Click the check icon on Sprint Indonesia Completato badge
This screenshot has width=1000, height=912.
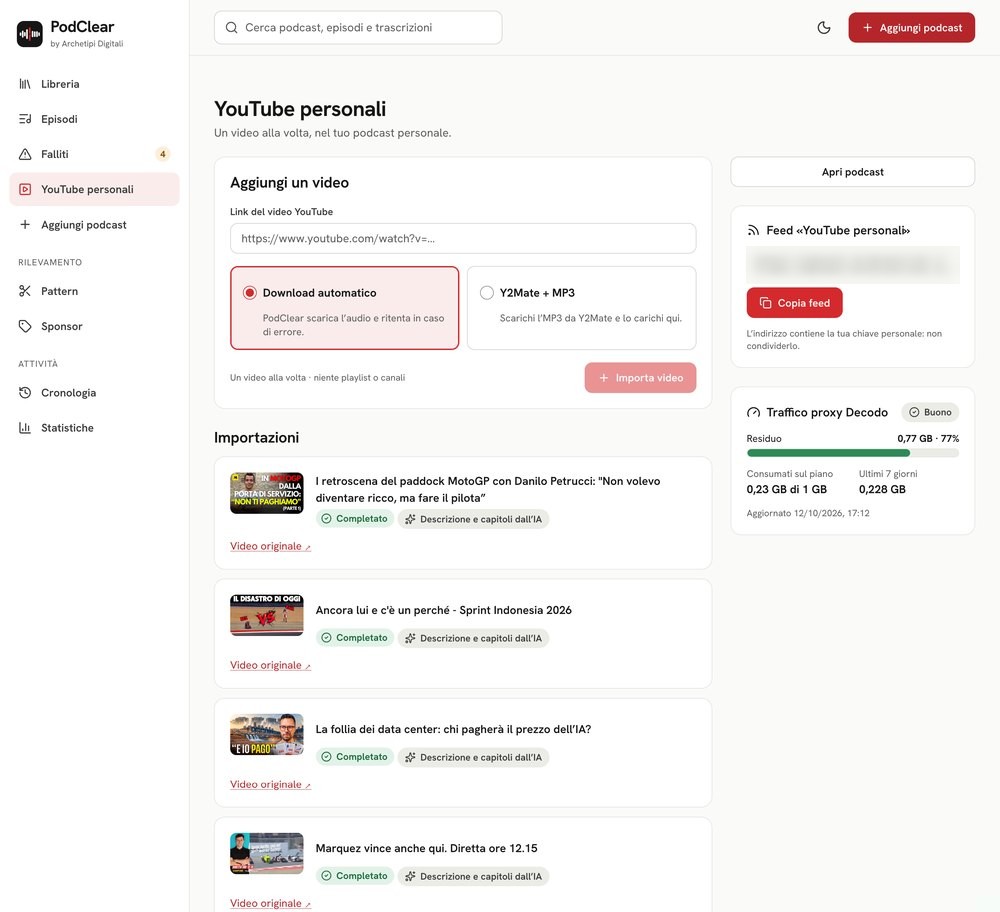[327, 638]
